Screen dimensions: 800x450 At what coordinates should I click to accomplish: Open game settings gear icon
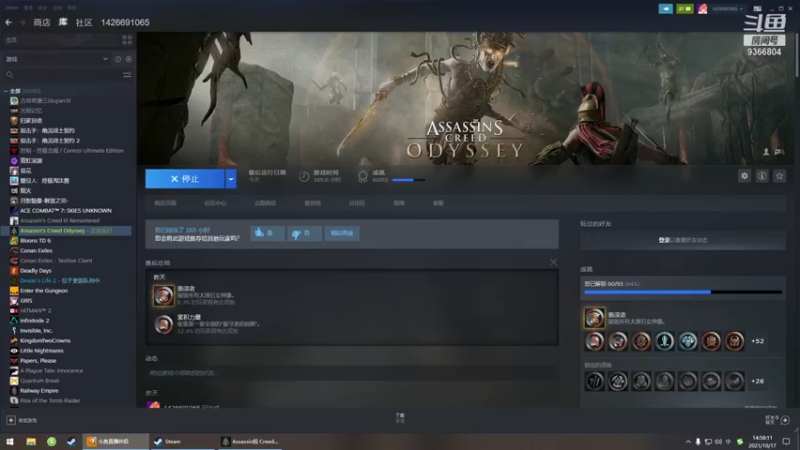pos(744,176)
